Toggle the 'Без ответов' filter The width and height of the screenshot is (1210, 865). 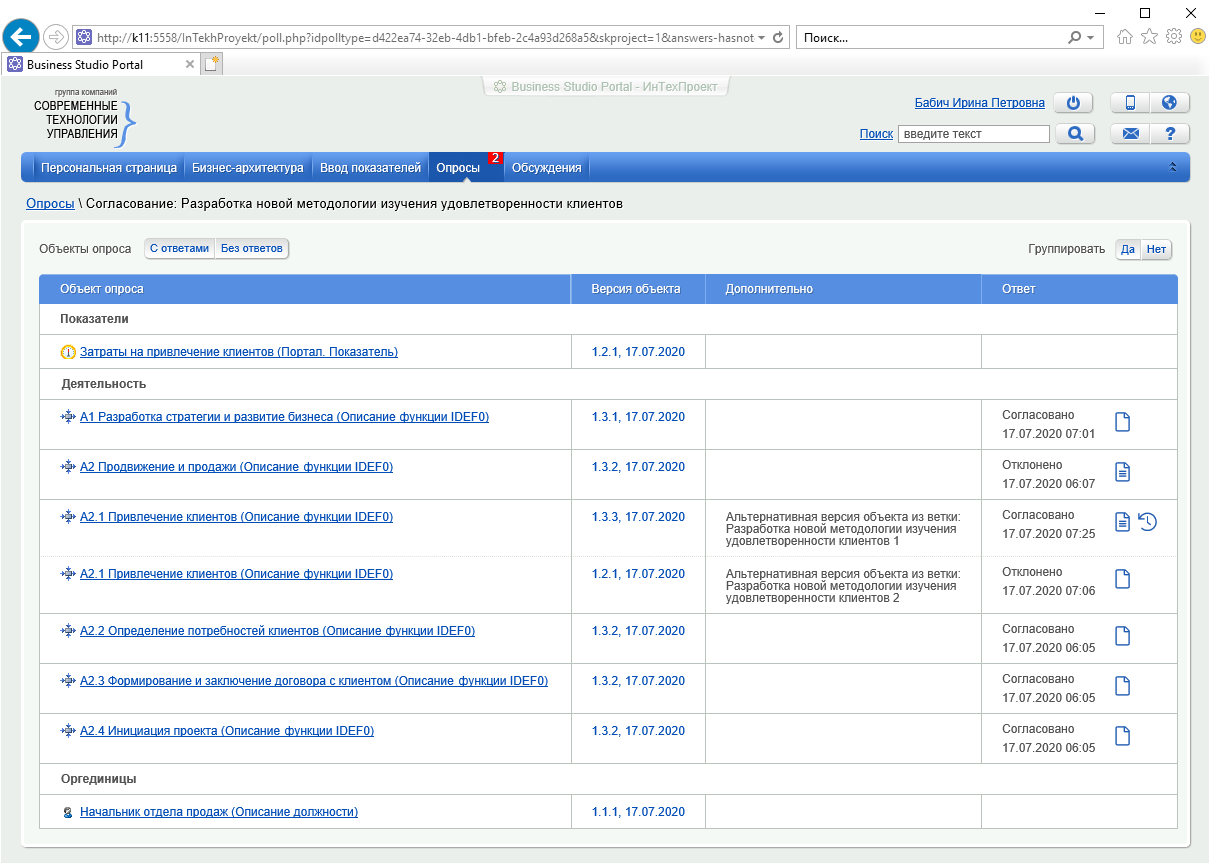click(252, 249)
